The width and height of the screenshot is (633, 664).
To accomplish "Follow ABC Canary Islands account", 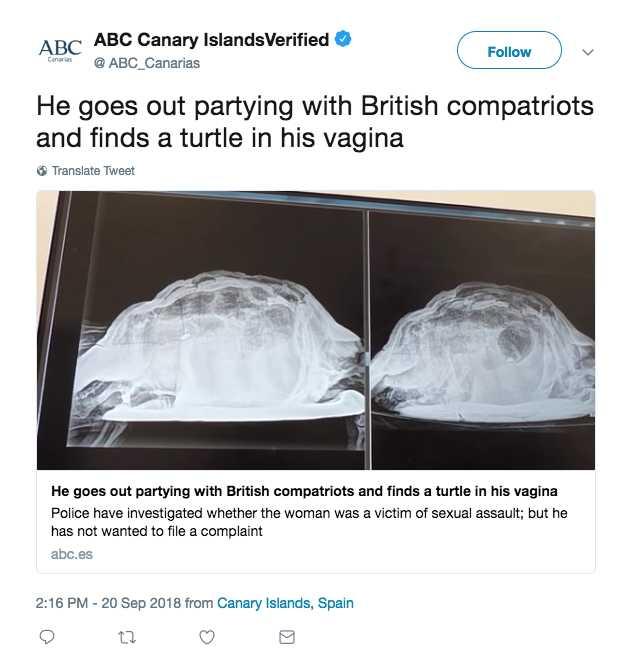I will pyautogui.click(x=509, y=51).
